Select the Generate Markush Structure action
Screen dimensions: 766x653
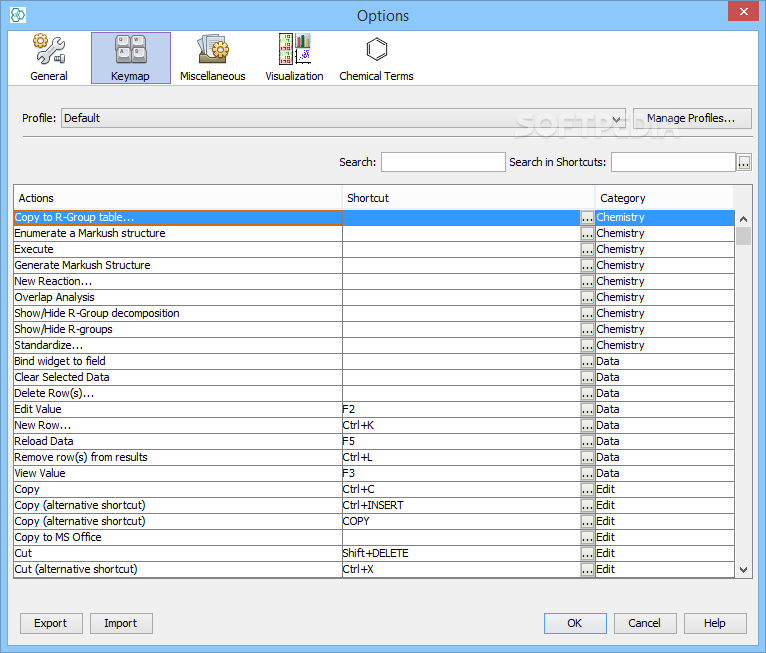point(178,266)
